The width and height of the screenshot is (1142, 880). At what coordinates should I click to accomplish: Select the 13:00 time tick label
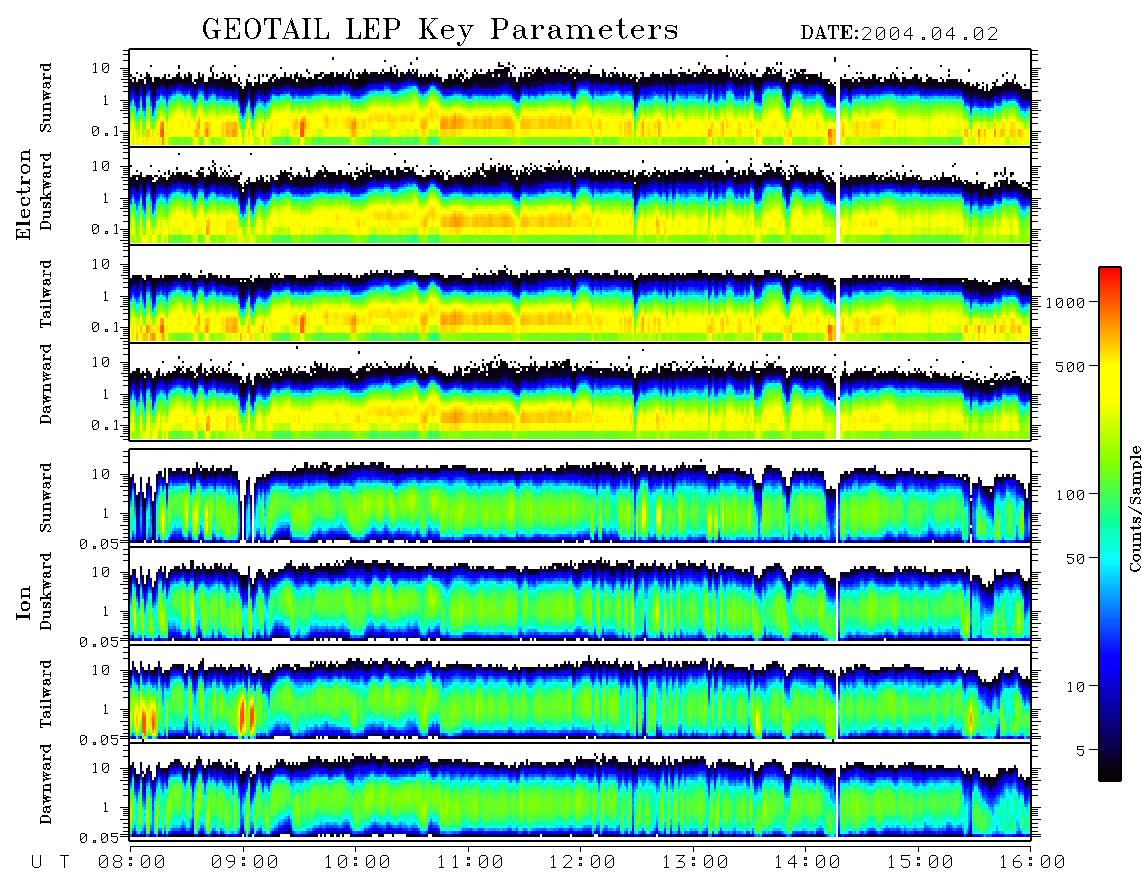[x=694, y=862]
